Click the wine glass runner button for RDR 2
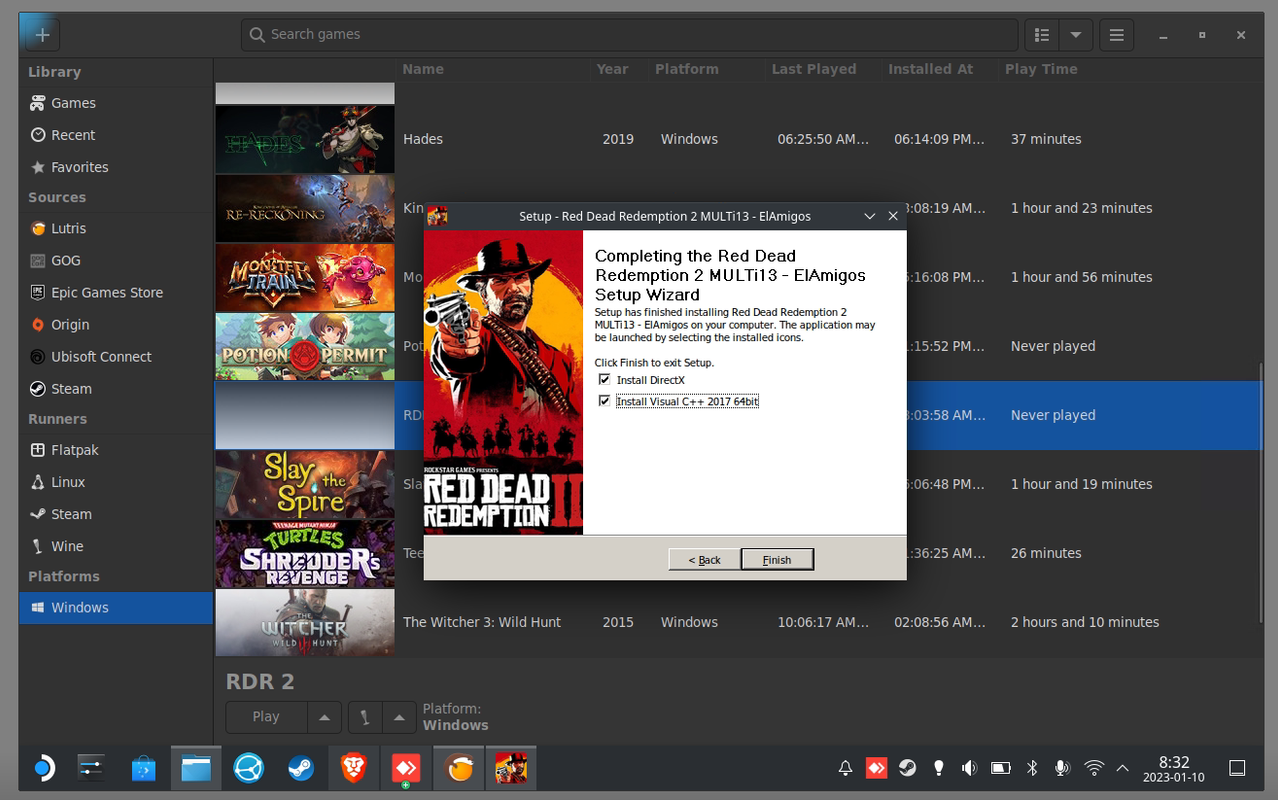Screen dimensions: 1278x800 pyautogui.click(x=365, y=717)
